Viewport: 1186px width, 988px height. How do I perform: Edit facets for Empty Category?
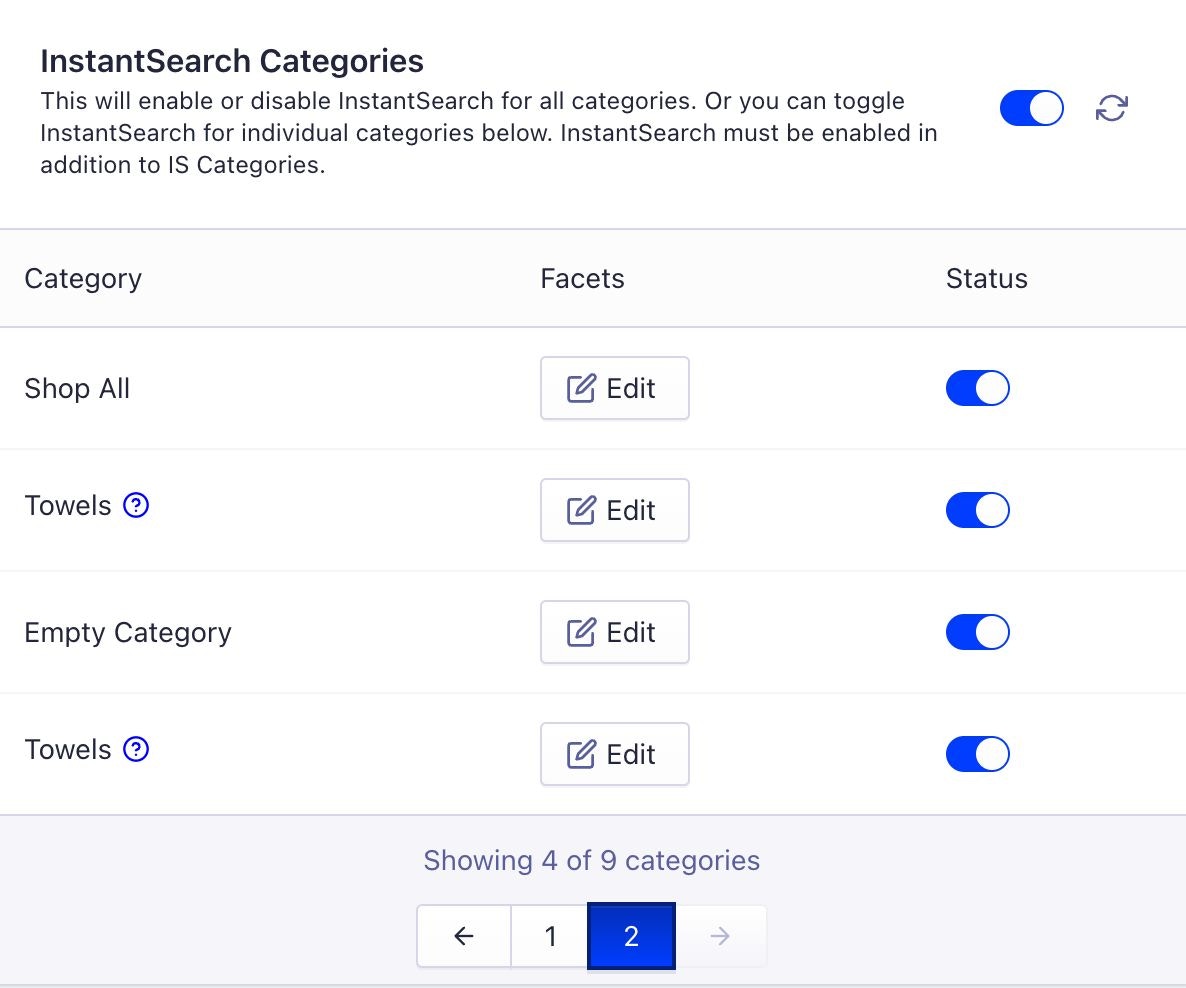click(x=614, y=631)
